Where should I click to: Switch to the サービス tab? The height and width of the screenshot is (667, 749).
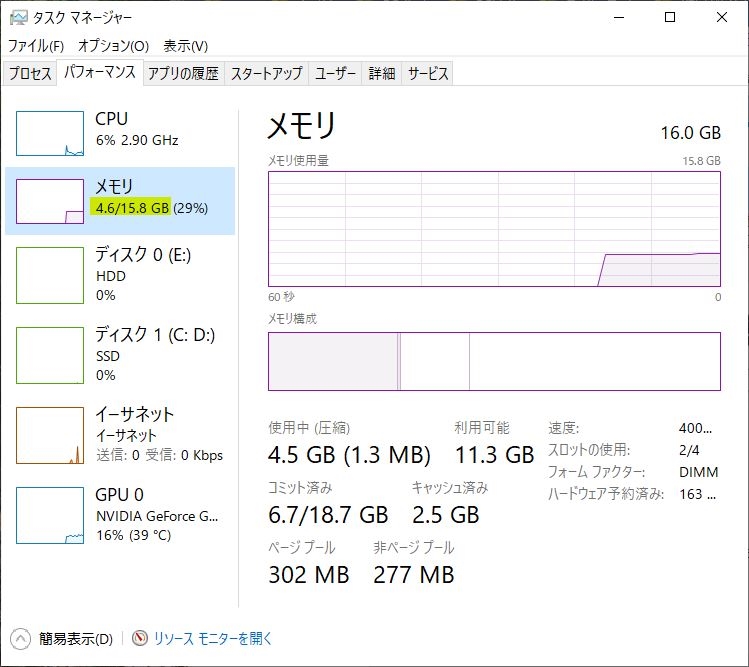click(x=428, y=73)
